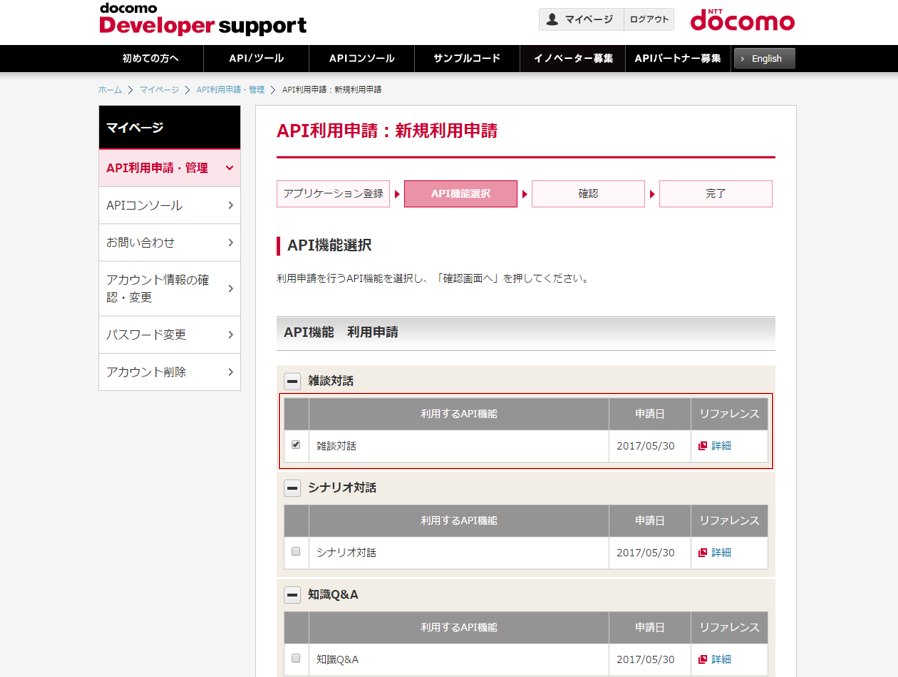Click the new-window icon in シナリオ対話 row
Viewport: 898px width, 677px height.
tap(703, 553)
